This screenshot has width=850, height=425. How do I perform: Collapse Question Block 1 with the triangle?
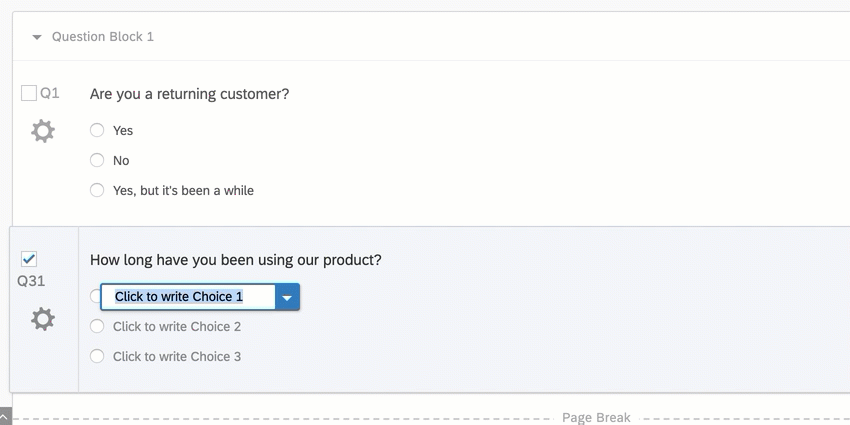tap(37, 37)
